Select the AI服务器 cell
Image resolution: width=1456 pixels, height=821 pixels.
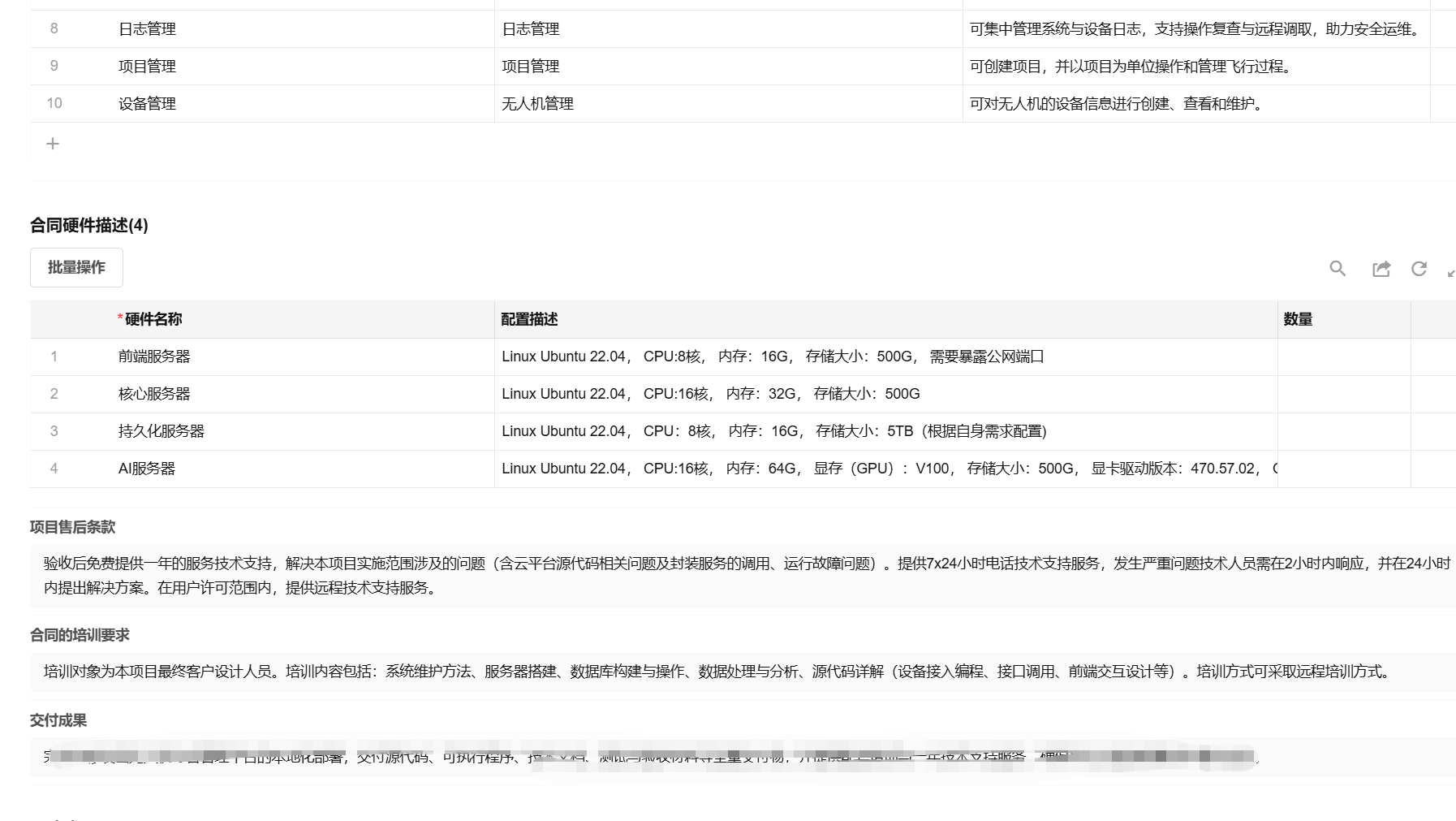point(304,469)
